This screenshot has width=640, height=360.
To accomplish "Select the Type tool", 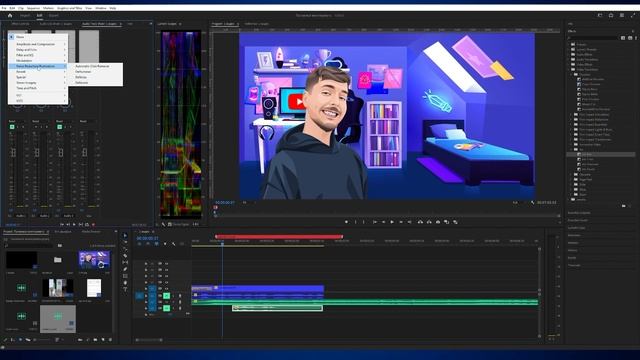I will (x=125, y=289).
